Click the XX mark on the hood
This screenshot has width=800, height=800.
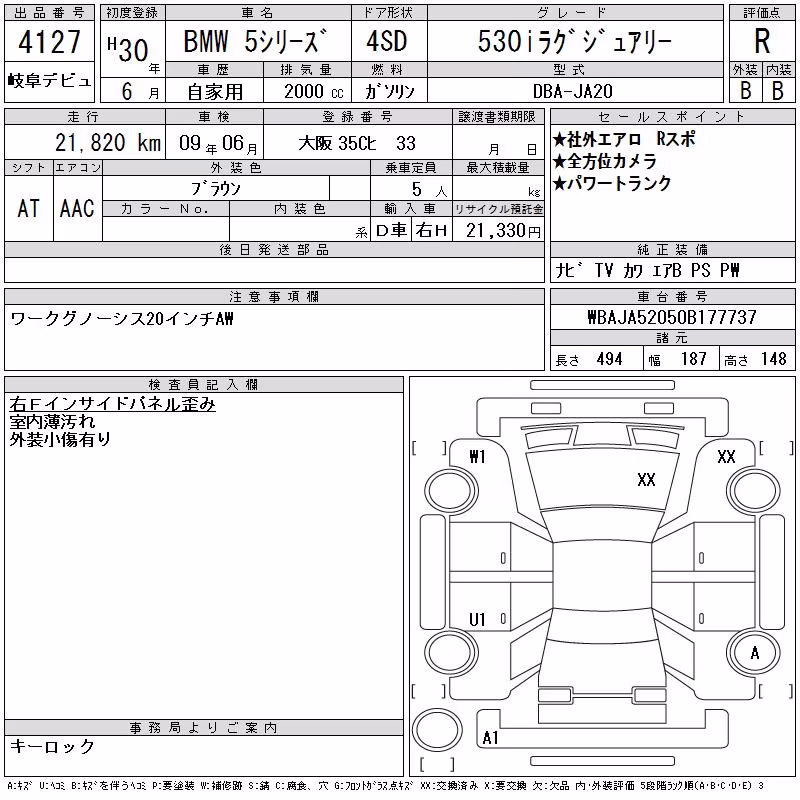[646, 480]
